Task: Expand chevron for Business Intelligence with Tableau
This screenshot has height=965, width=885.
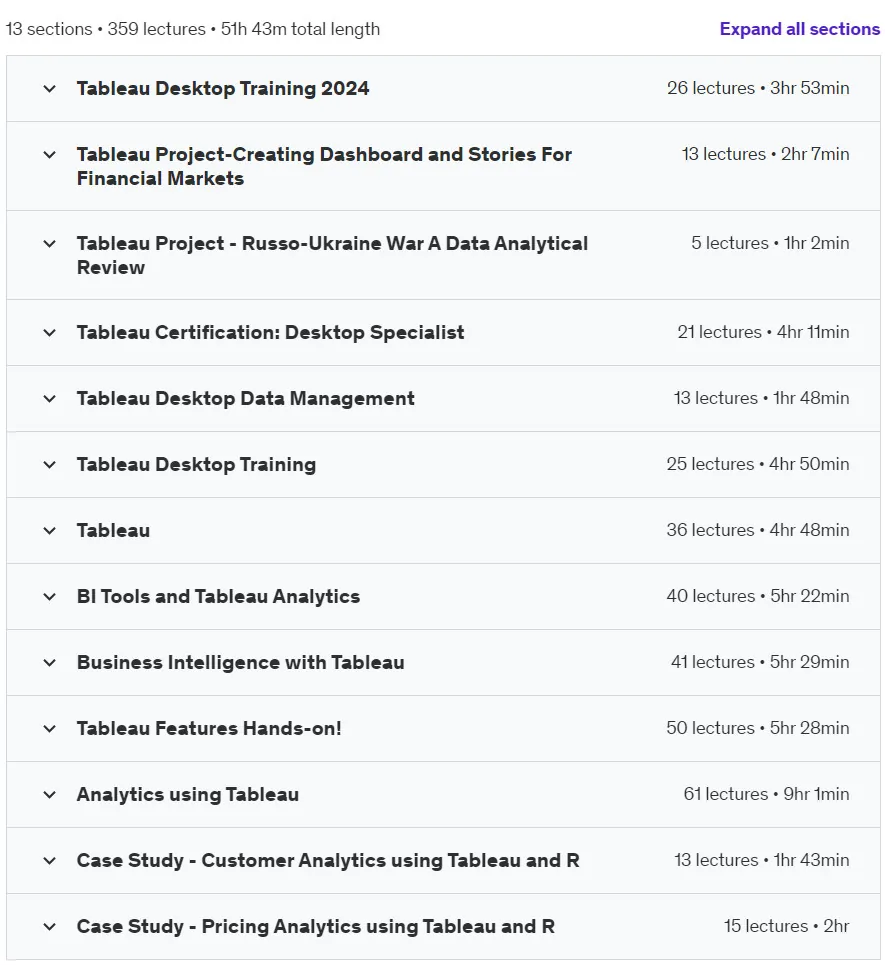Action: [x=50, y=663]
